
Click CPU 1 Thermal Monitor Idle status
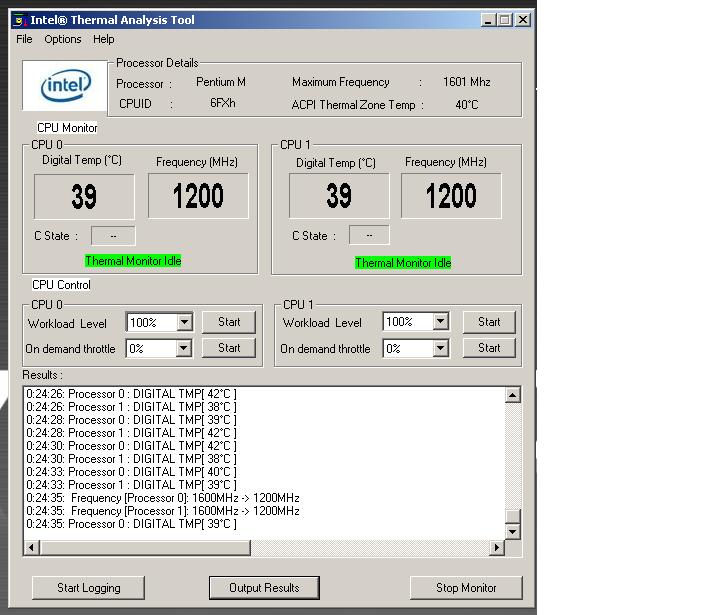point(403,263)
